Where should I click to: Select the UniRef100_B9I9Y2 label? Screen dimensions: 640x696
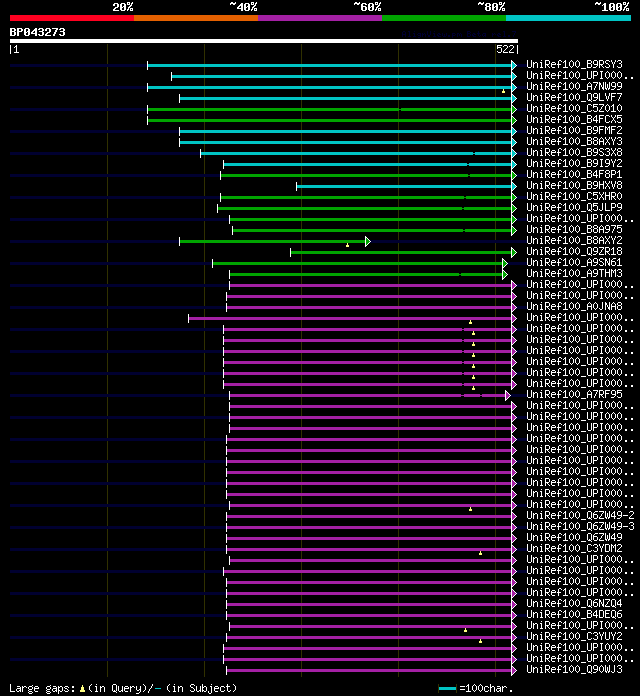[574, 163]
